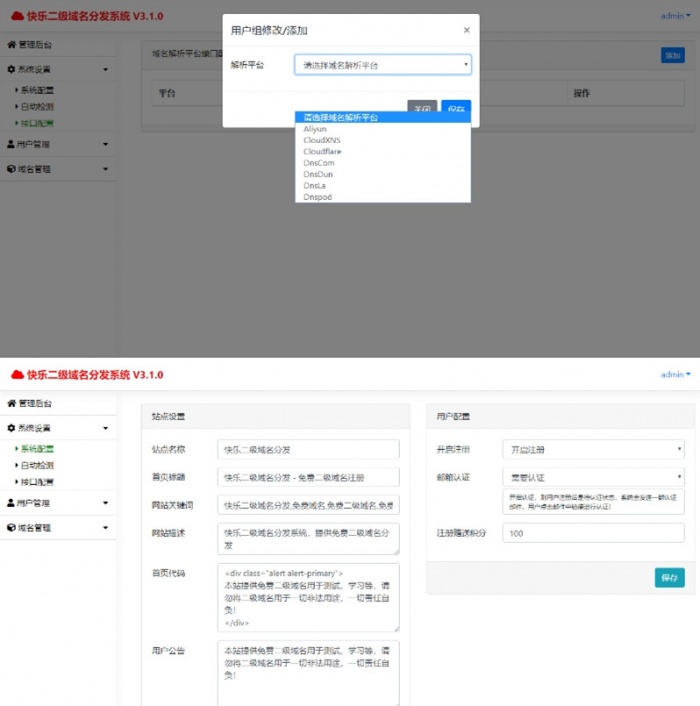Screen dimensions: 700x706
Task: Collapse 系统设置 arrow in top sidebar
Action: tap(105, 69)
